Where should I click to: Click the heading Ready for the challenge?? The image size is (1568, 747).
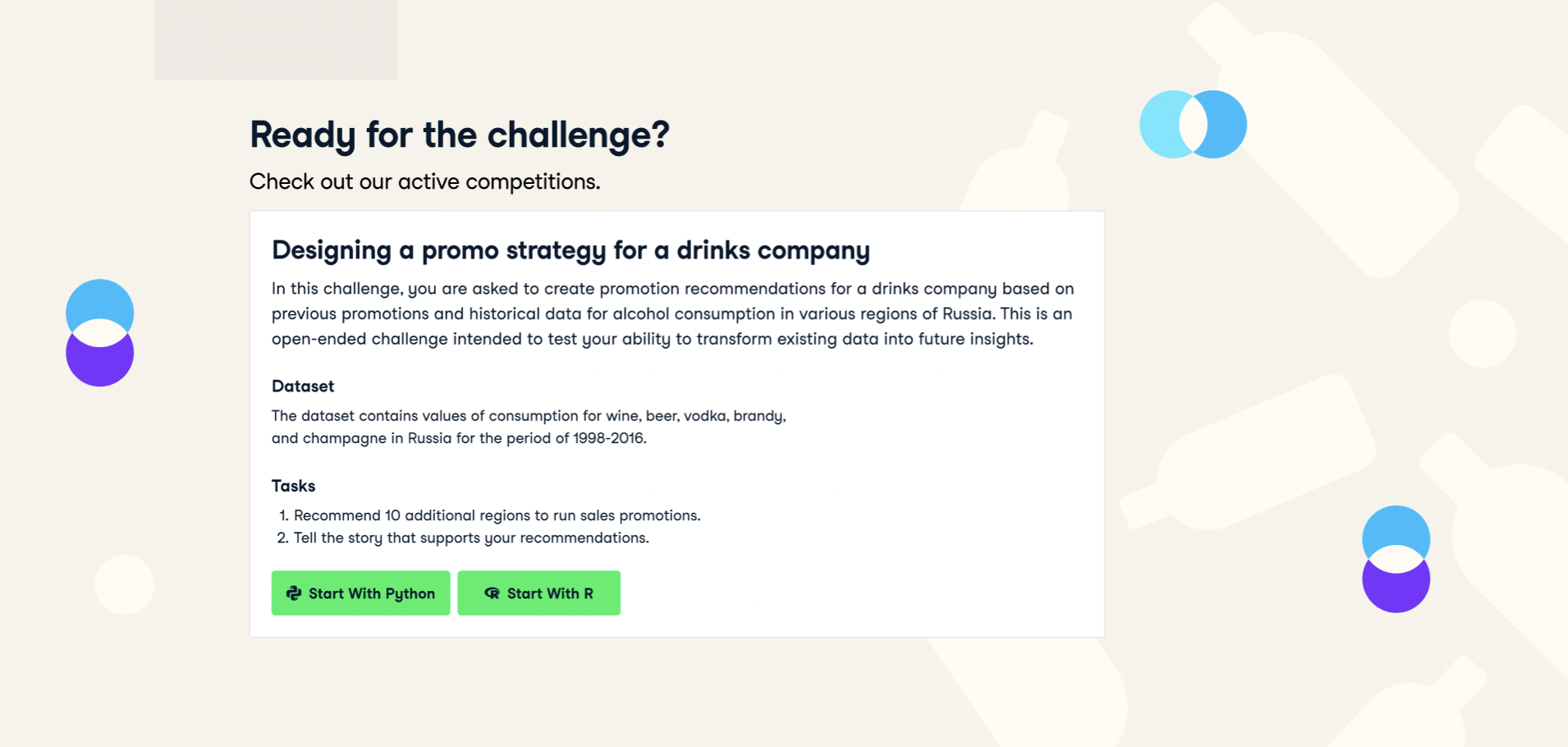460,134
